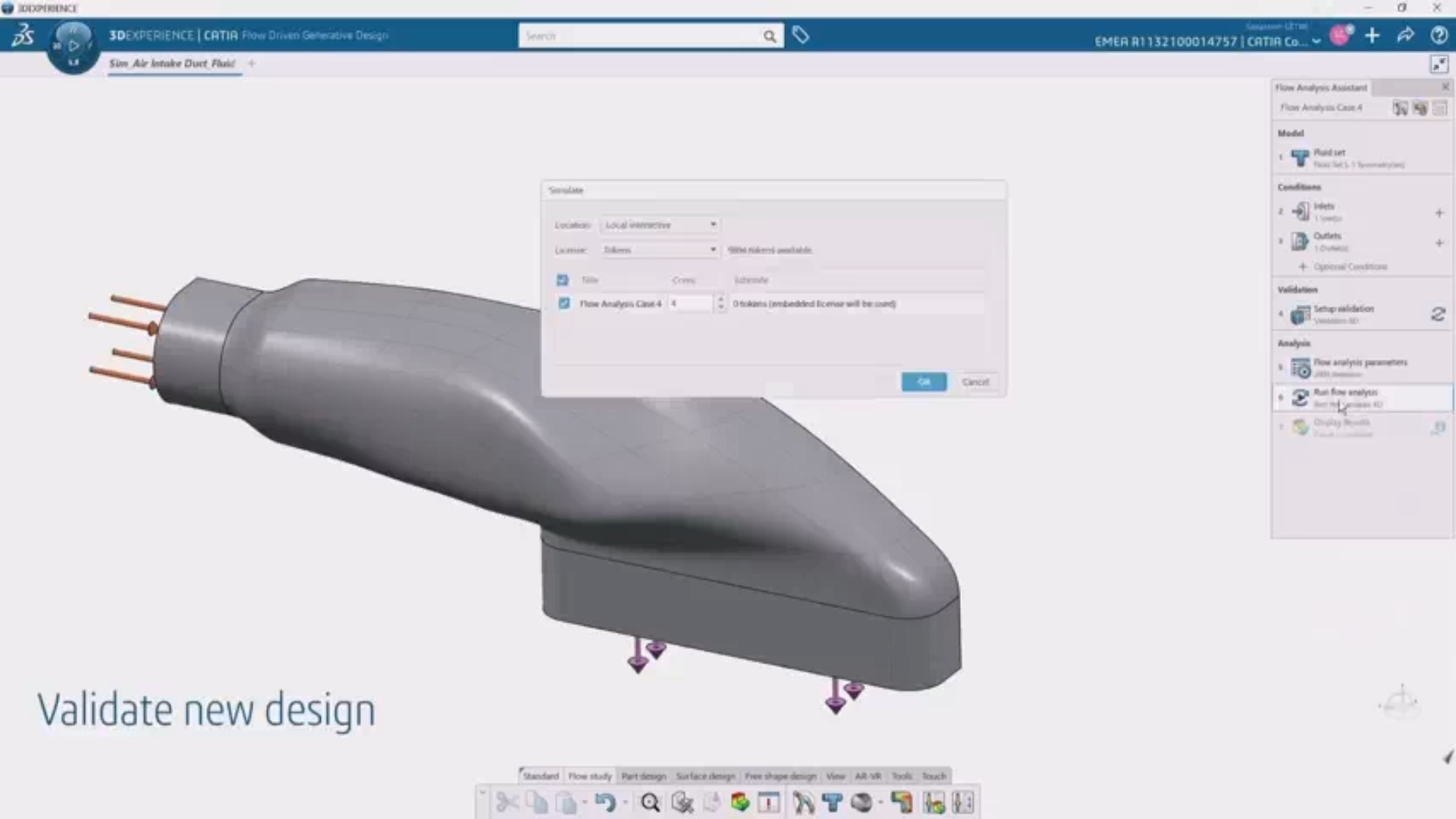Image resolution: width=1456 pixels, height=819 pixels.
Task: Click OK in the Simulate dialog
Action: pos(924,381)
